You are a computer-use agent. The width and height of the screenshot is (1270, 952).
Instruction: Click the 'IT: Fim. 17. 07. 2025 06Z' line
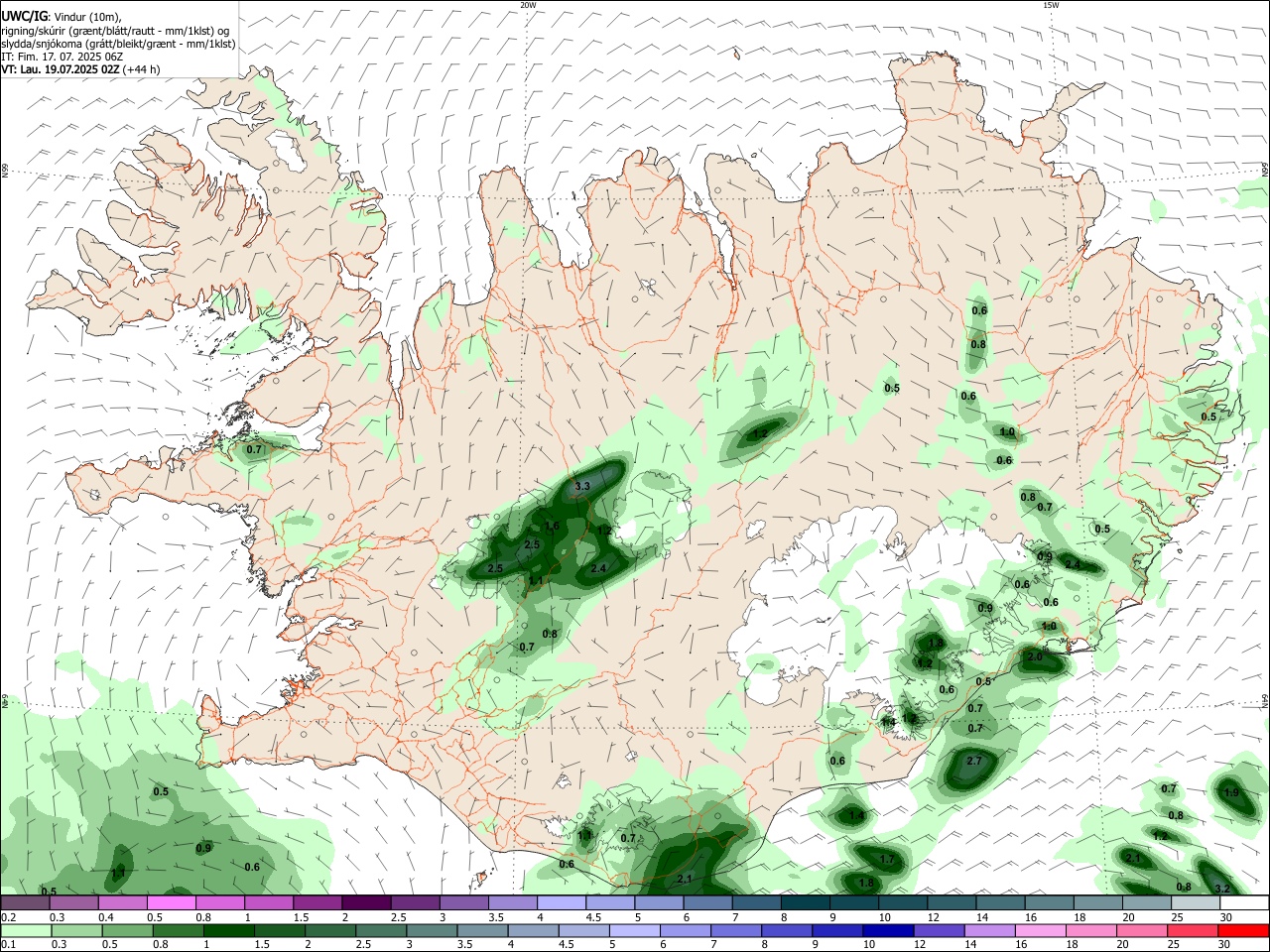point(63,57)
